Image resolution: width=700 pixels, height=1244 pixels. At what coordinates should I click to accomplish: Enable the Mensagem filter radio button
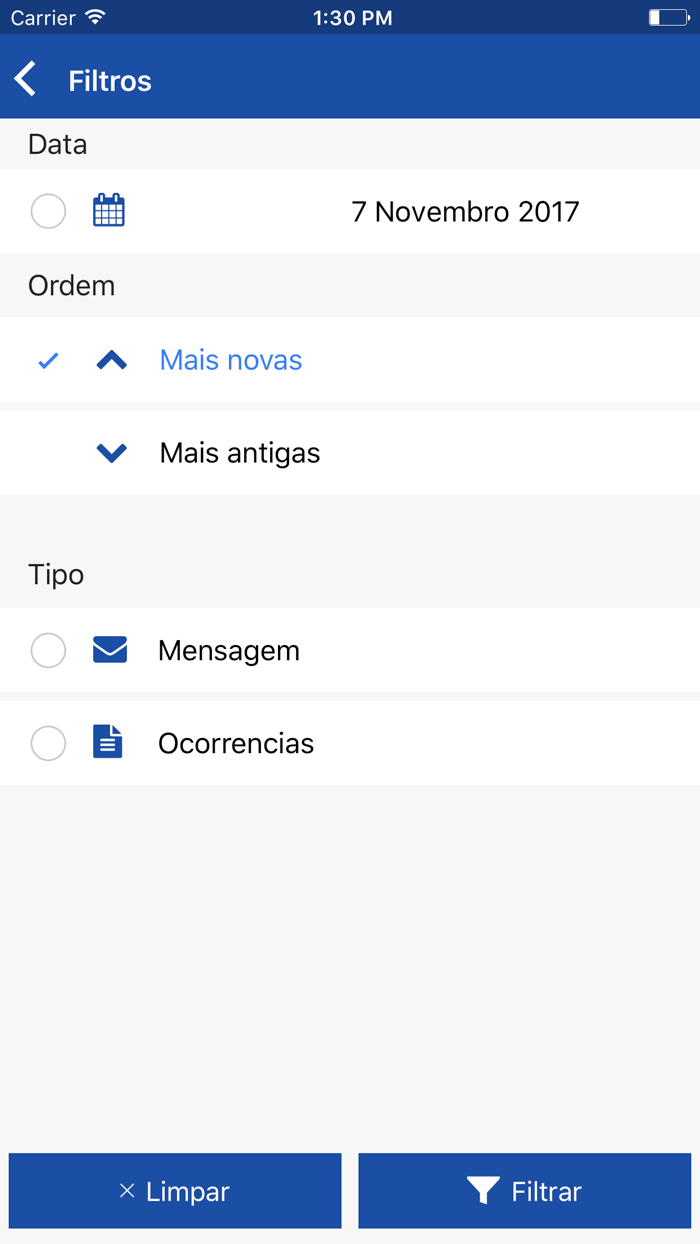tap(48, 650)
